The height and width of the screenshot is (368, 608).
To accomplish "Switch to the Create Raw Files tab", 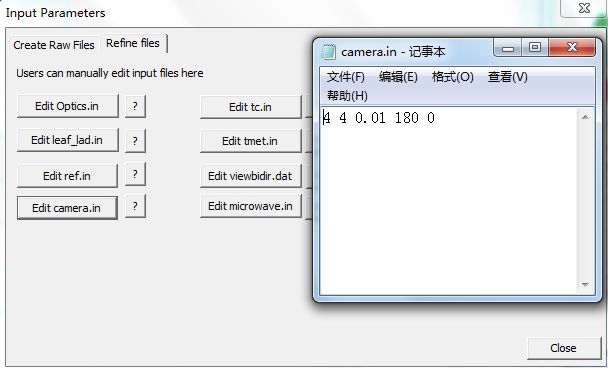I will point(54,45).
